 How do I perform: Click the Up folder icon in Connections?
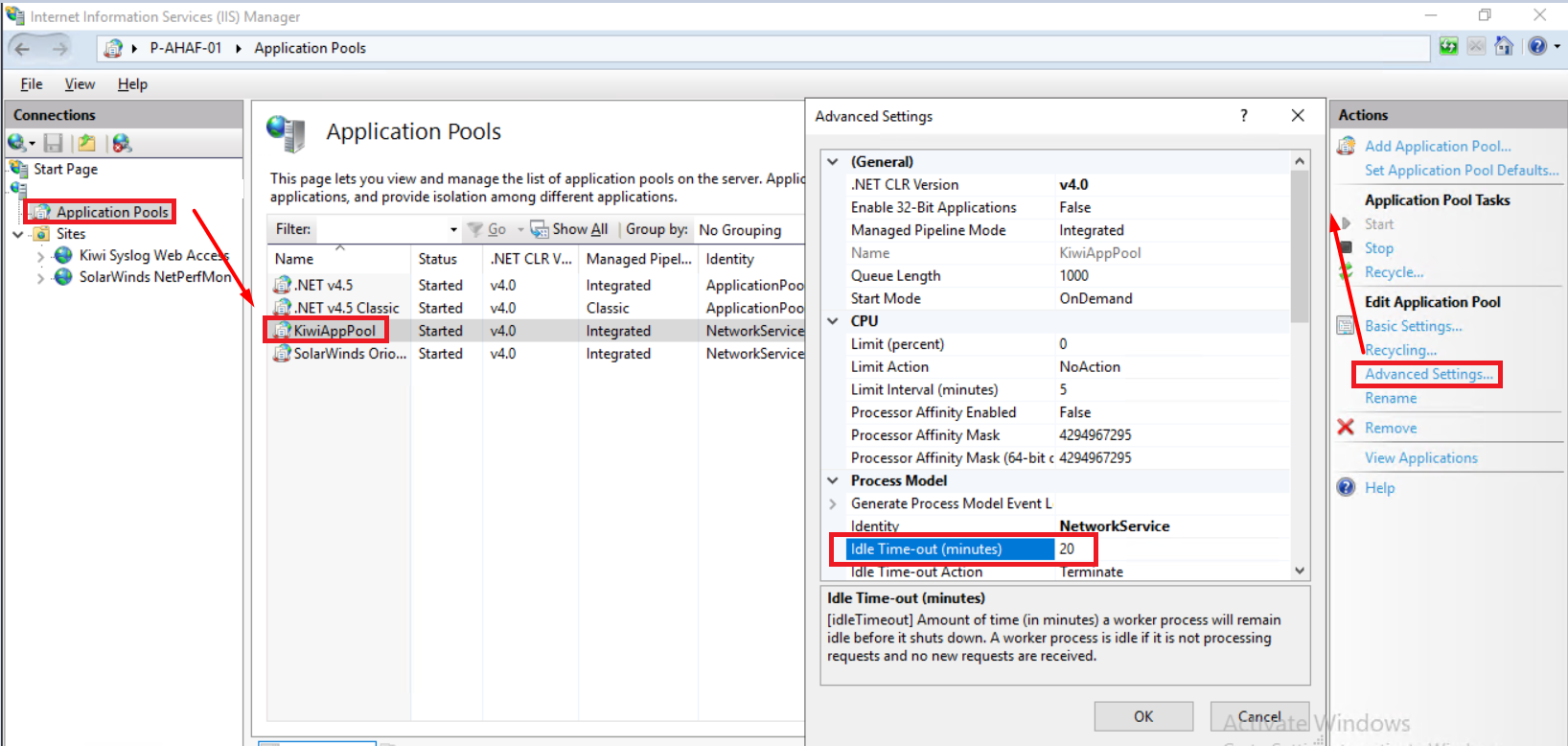click(x=87, y=143)
